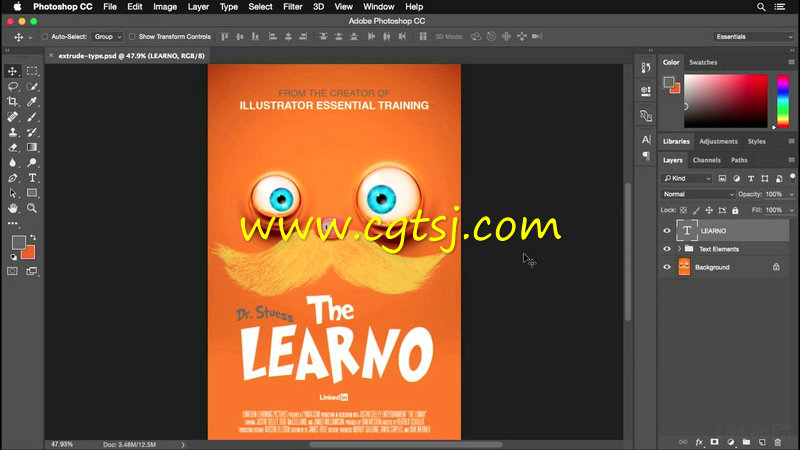Open the Filter menu
Screen dimensions: 800x450
point(292,7)
